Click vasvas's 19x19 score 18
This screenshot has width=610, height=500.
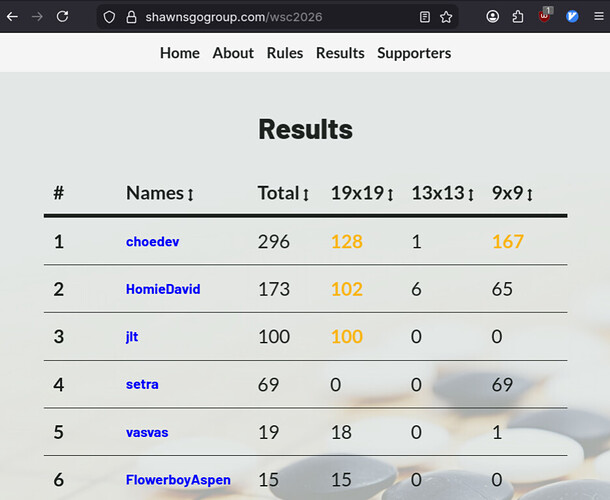[x=341, y=432]
